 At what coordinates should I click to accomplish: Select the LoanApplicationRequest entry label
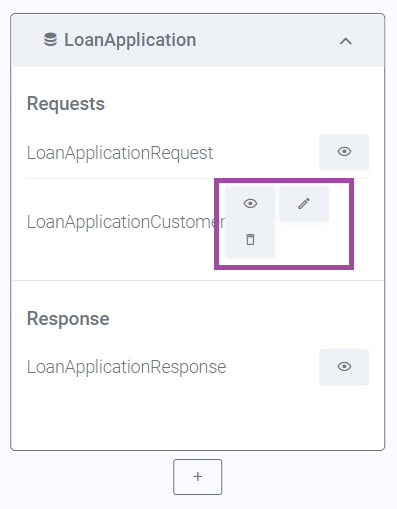[120, 153]
